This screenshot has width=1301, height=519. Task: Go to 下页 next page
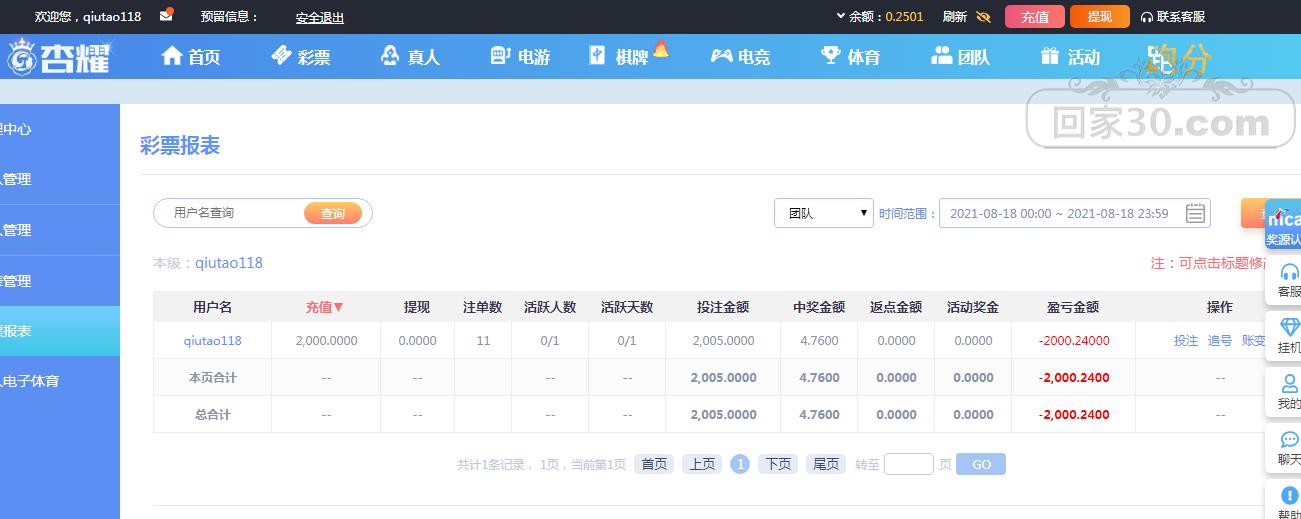pos(778,464)
